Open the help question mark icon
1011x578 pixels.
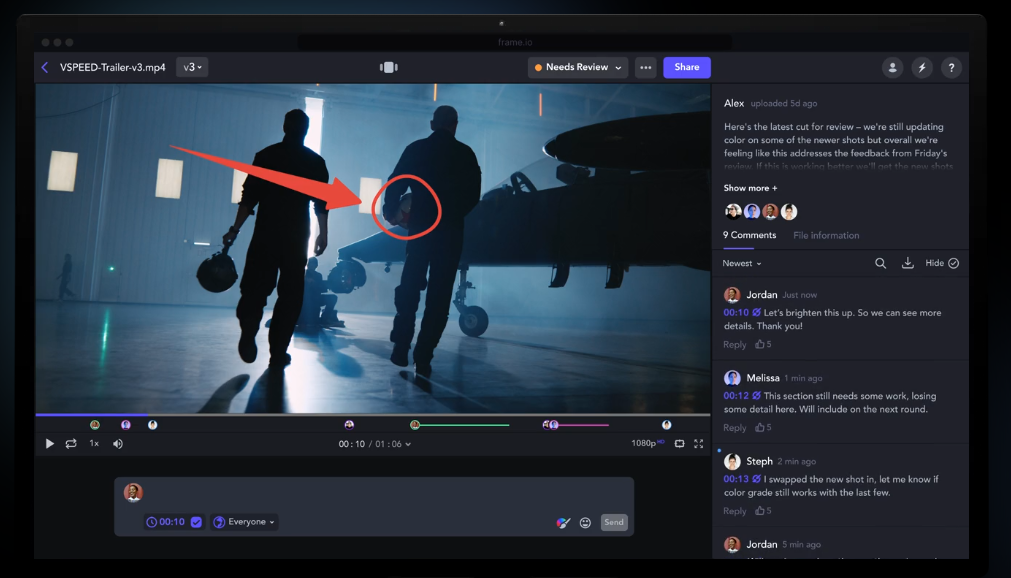(x=951, y=67)
